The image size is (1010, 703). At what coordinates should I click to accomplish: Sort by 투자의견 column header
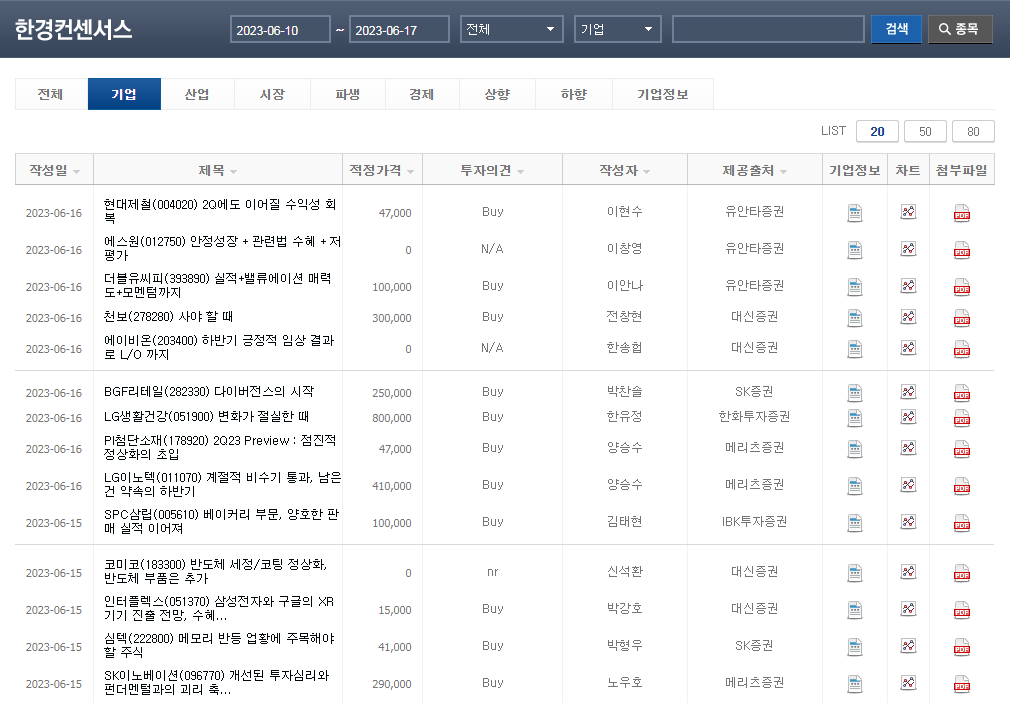pos(492,170)
